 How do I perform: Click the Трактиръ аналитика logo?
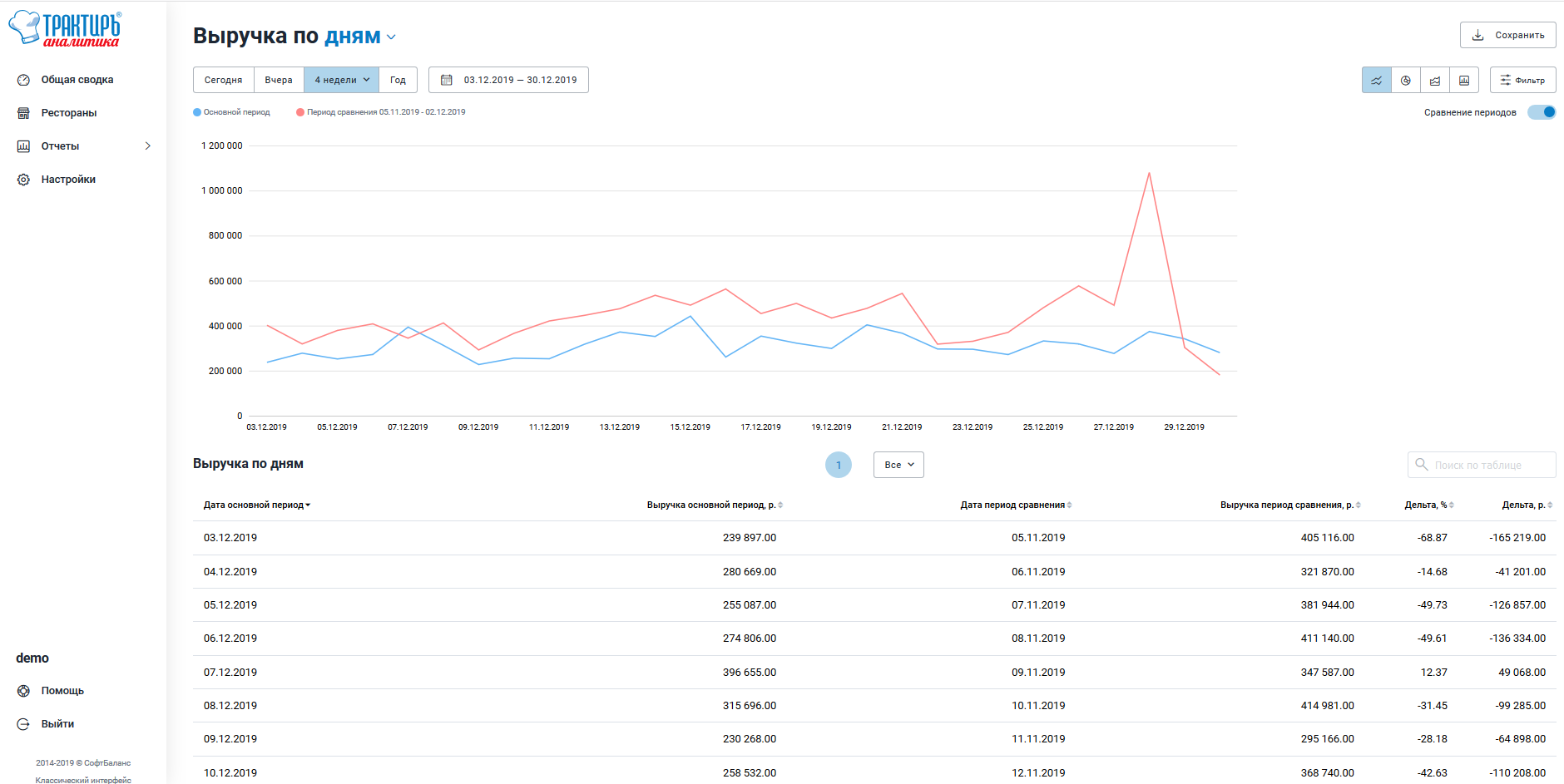[x=65, y=29]
